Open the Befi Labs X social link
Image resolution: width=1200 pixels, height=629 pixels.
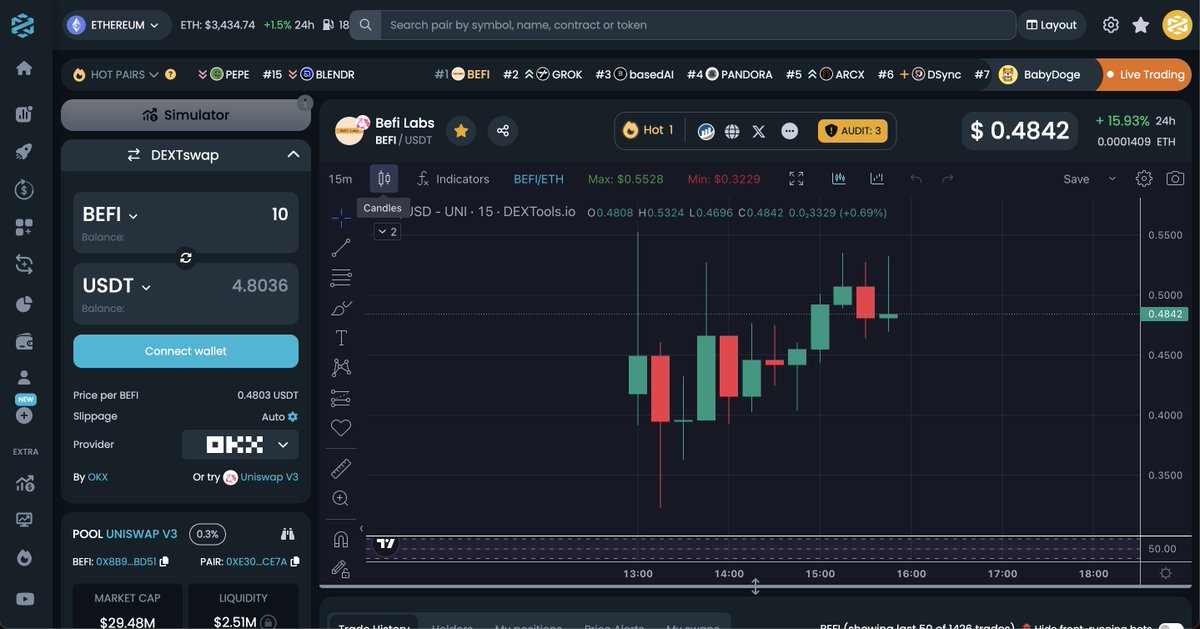758,131
